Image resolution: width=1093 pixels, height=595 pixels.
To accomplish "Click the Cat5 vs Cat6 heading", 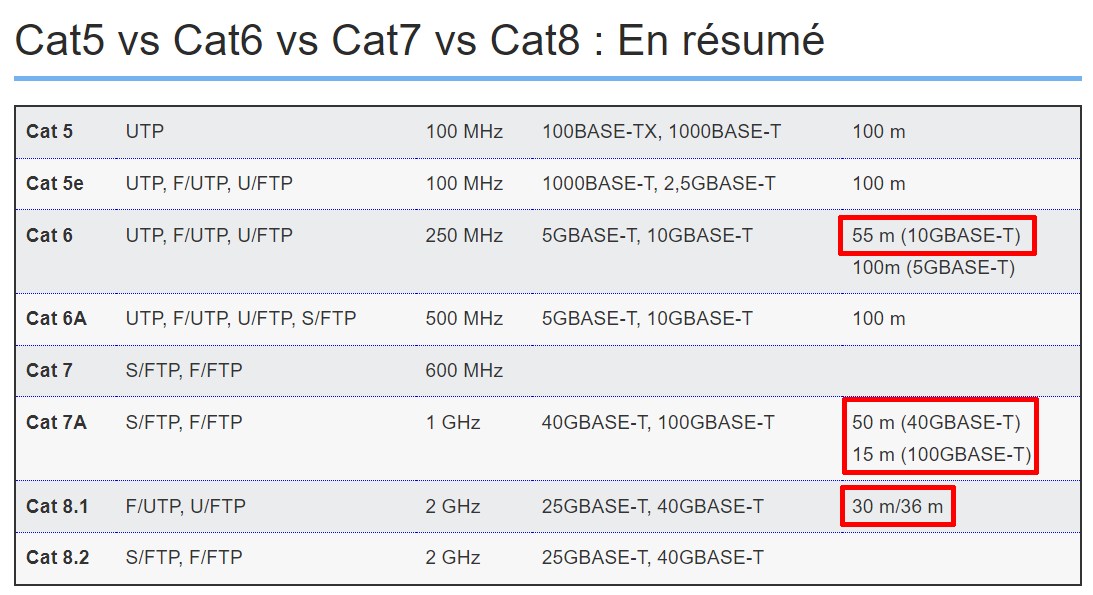I will [x=420, y=41].
